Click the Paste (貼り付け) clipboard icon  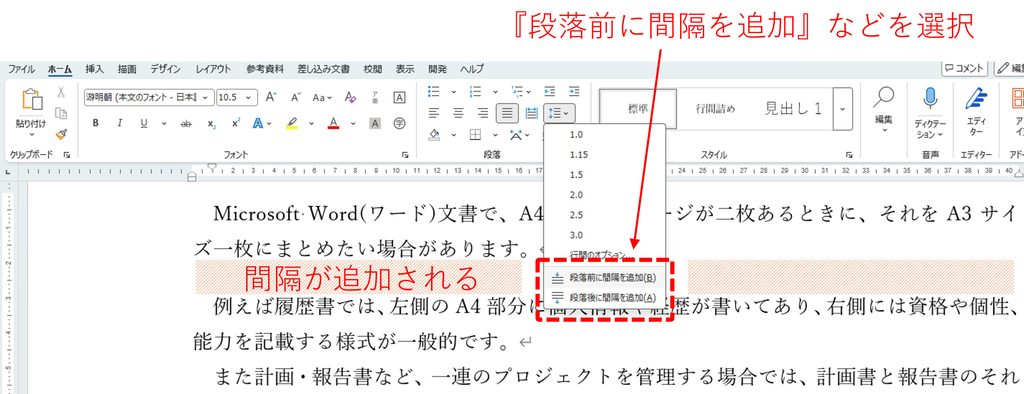pos(32,100)
